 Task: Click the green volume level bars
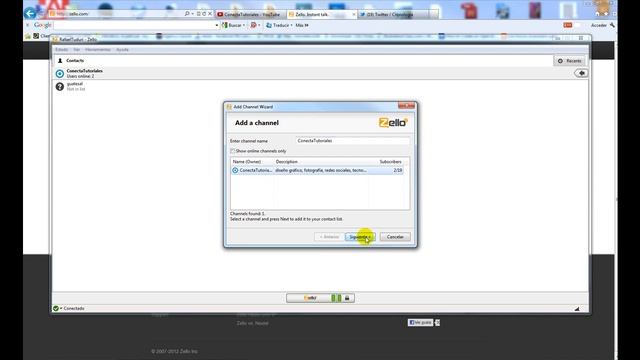tap(336, 298)
